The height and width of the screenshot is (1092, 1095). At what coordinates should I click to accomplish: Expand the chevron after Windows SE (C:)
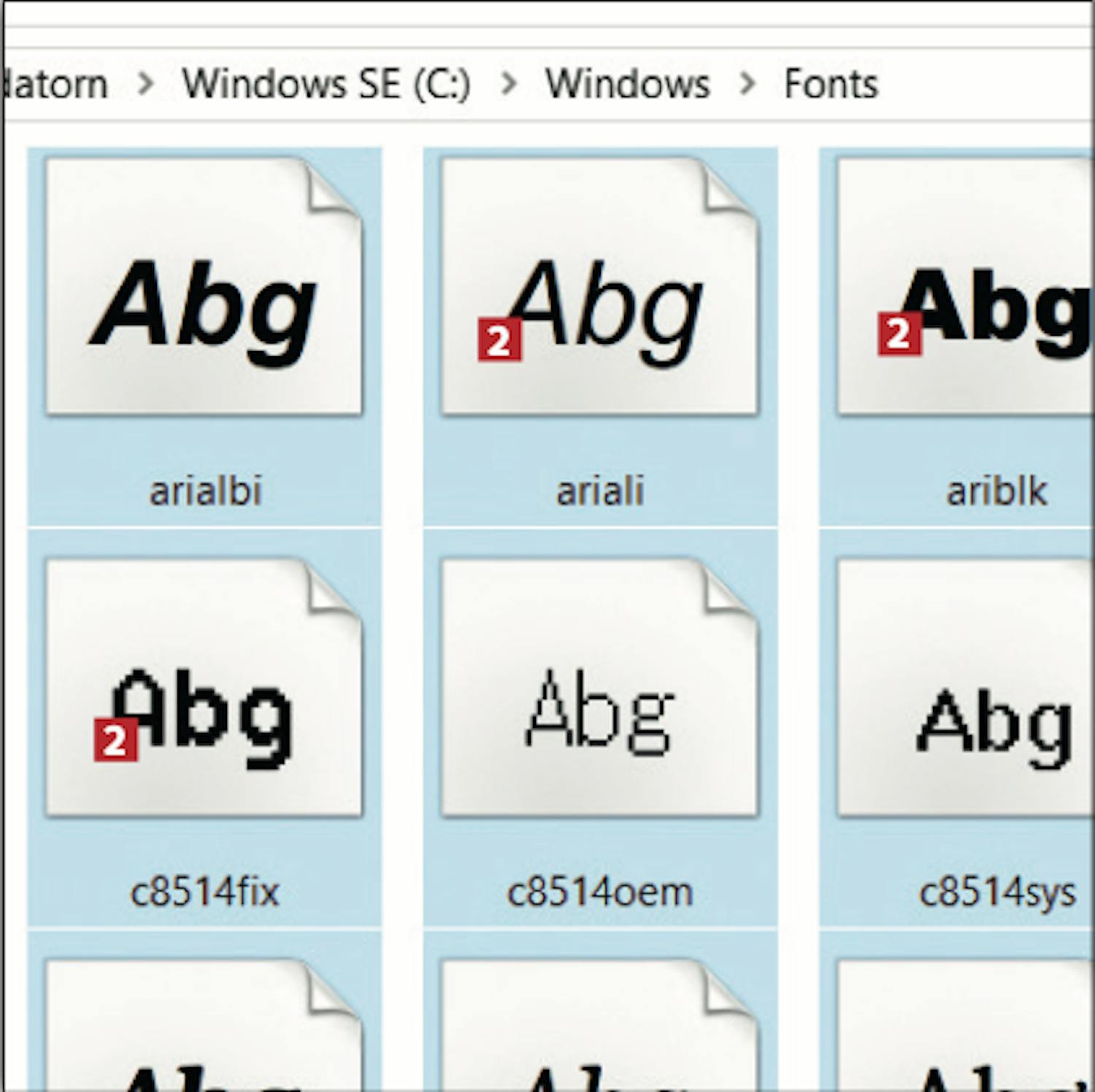click(509, 84)
